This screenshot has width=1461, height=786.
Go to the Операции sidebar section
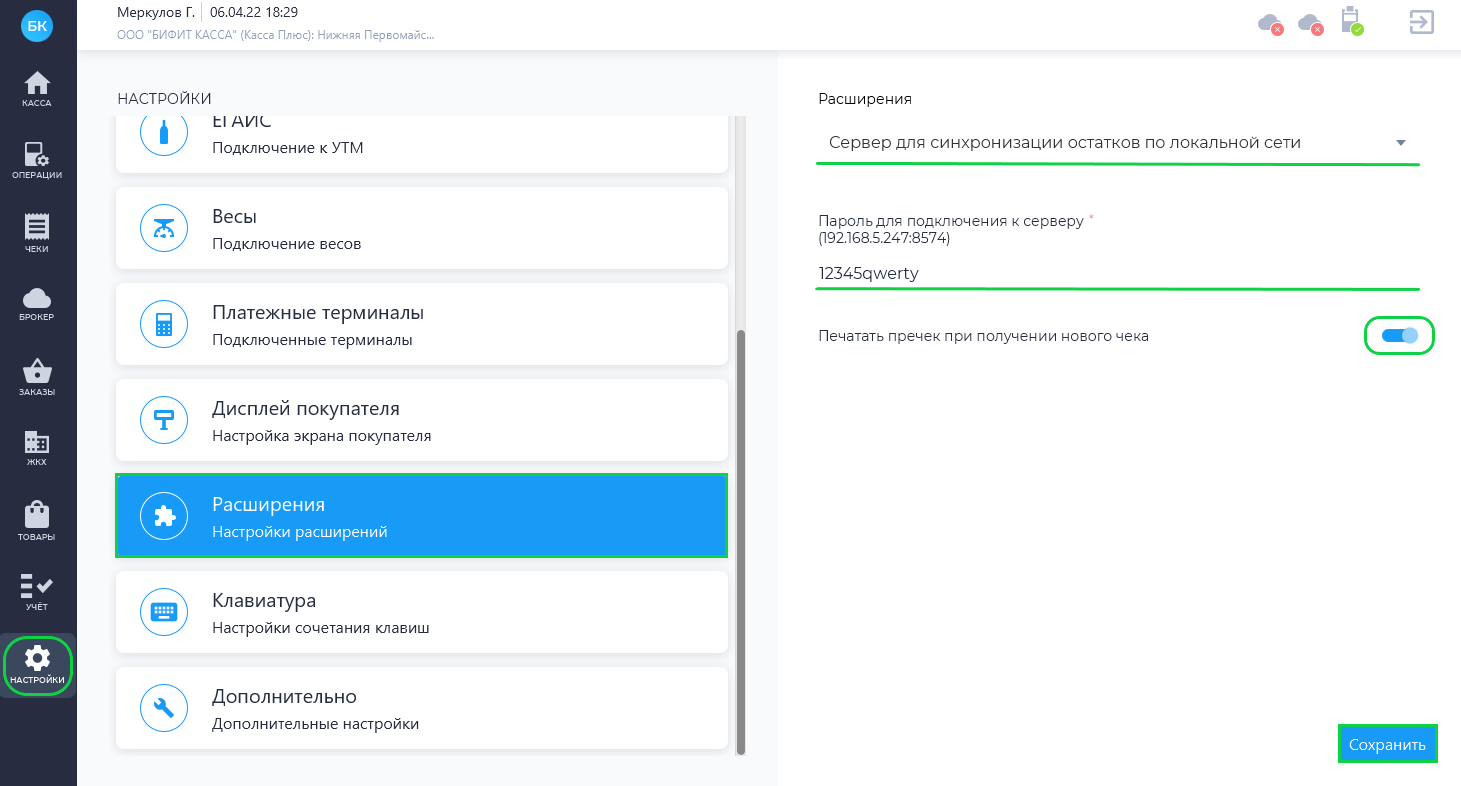(37, 161)
